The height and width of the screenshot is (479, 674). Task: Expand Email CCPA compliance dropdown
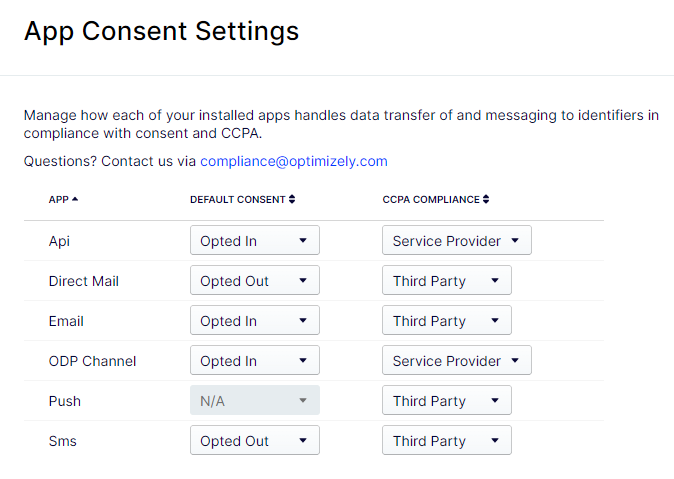point(446,321)
